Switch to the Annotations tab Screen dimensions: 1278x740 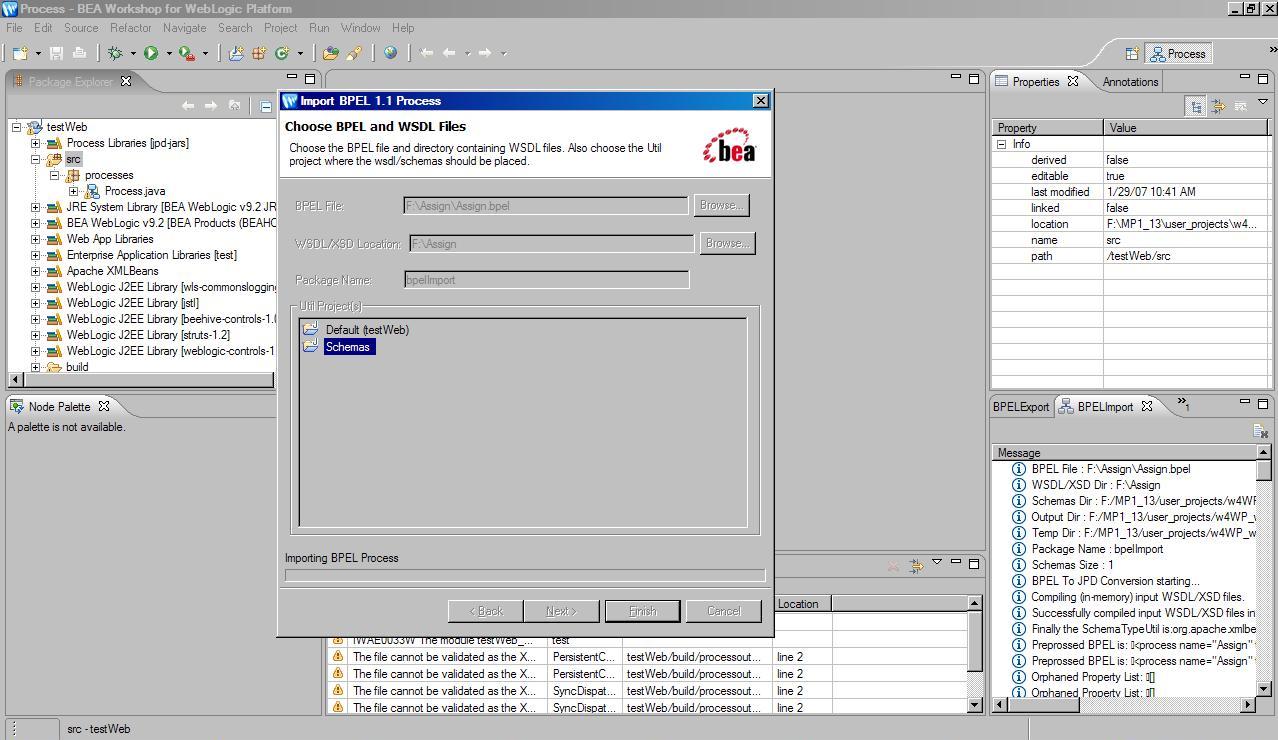click(x=1130, y=82)
